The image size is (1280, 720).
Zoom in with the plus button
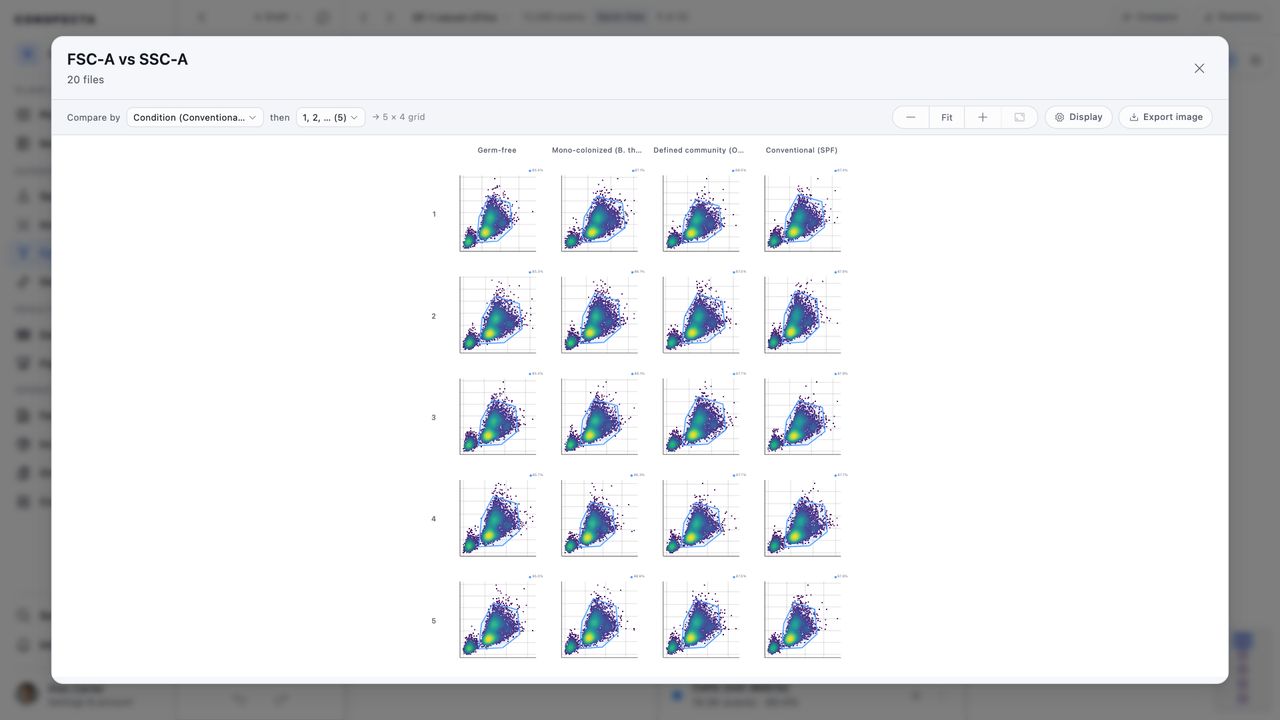(982, 117)
